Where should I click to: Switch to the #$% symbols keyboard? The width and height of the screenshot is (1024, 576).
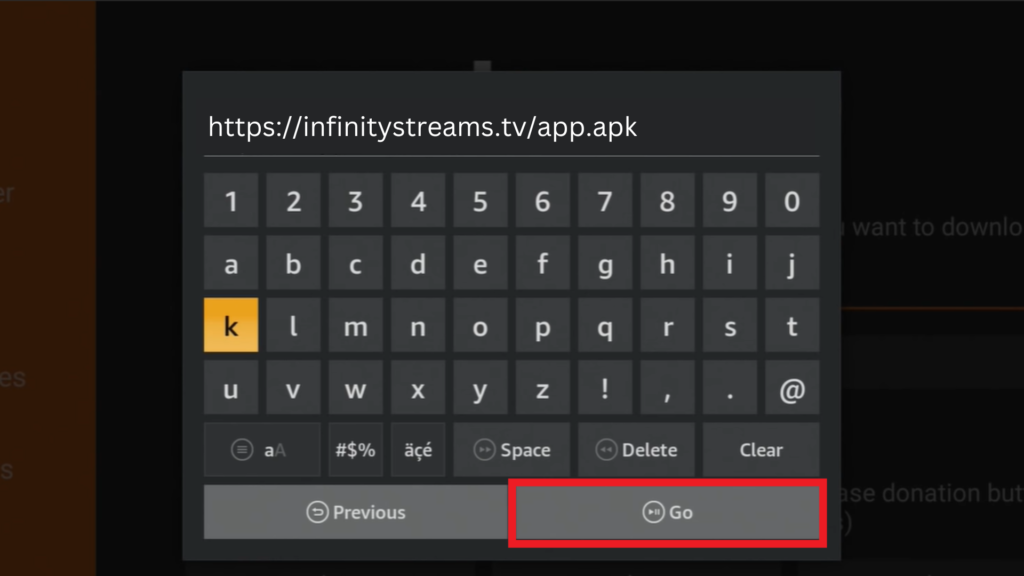(x=355, y=450)
